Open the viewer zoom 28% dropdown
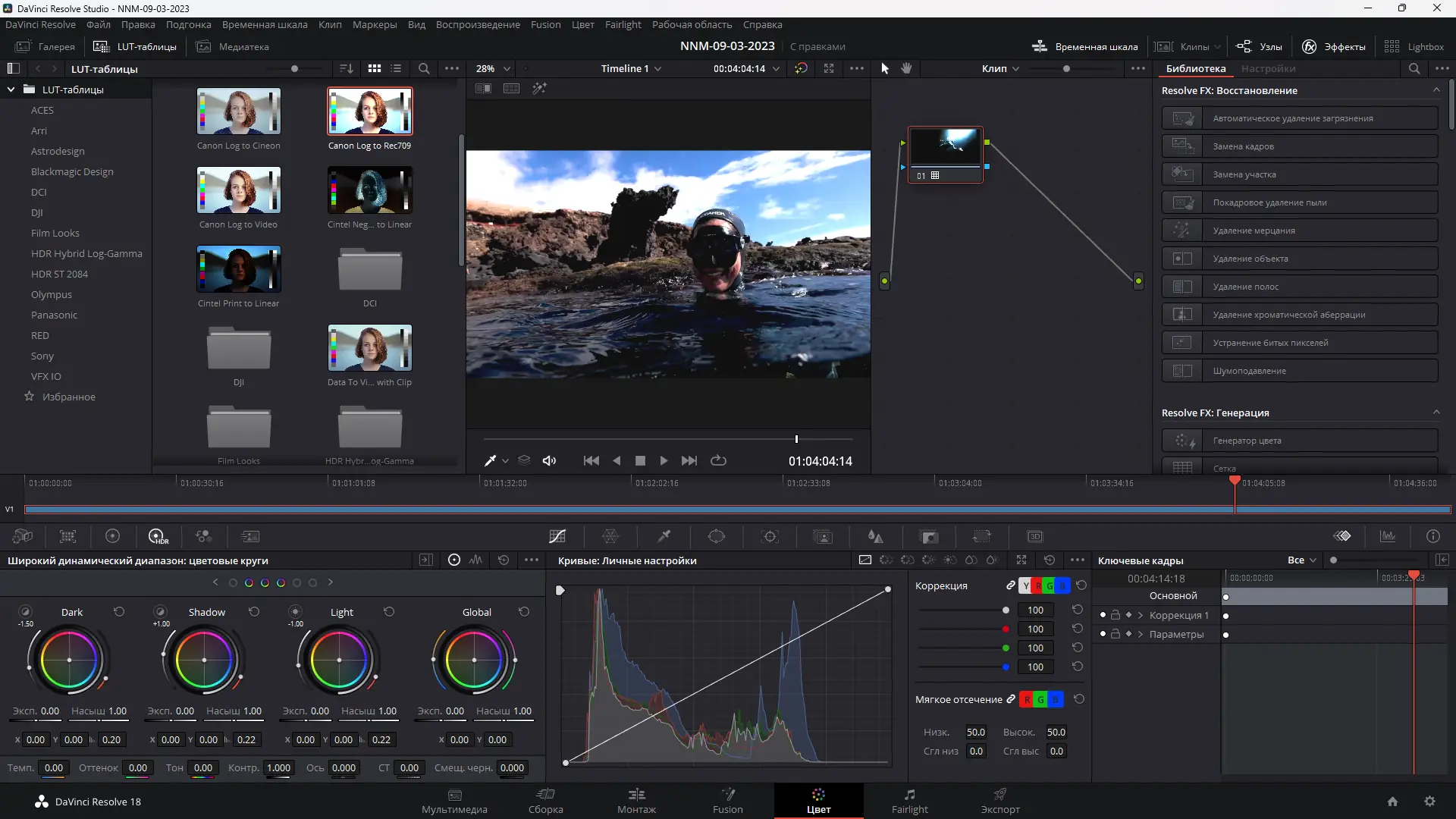This screenshot has width=1456, height=819. [493, 69]
